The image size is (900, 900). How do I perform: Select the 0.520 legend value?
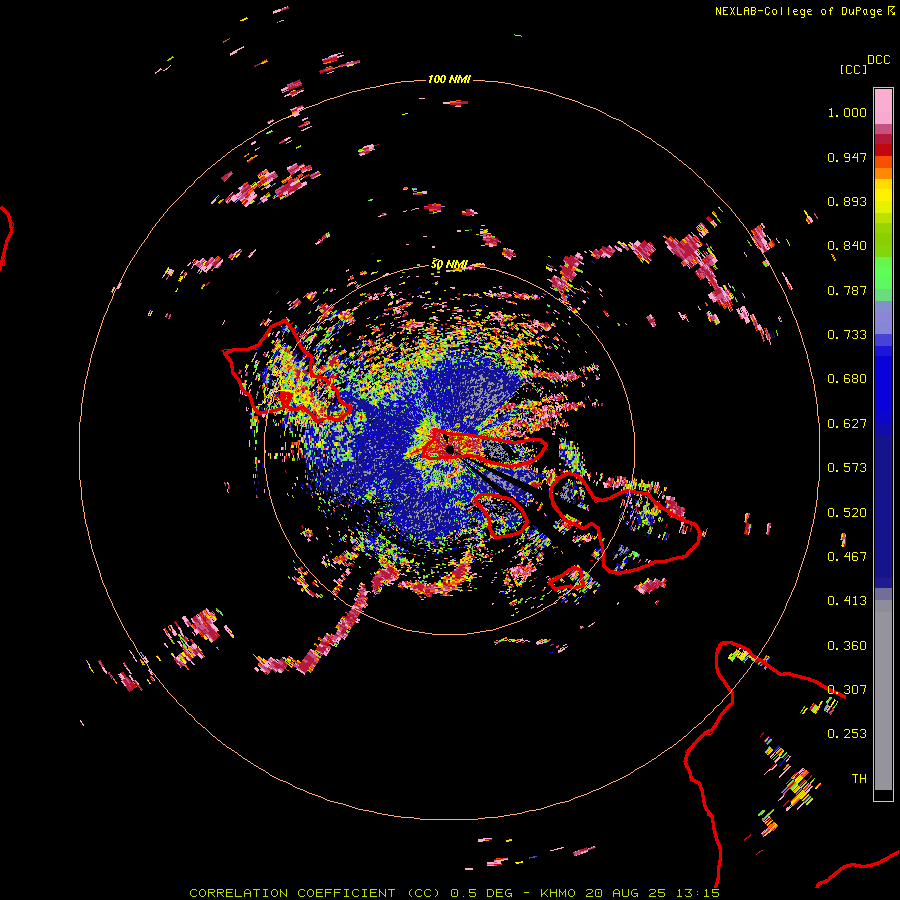point(847,513)
